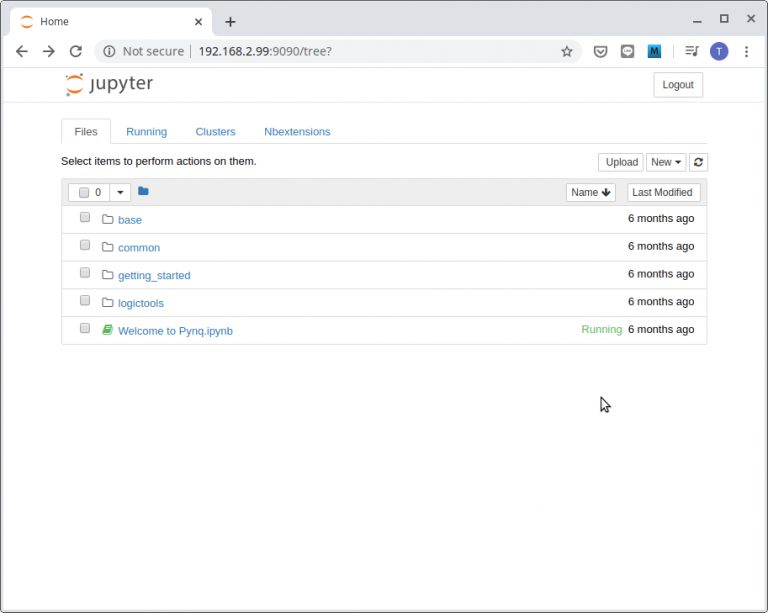Click the user profile avatar icon
The image size is (768, 613).
(719, 51)
